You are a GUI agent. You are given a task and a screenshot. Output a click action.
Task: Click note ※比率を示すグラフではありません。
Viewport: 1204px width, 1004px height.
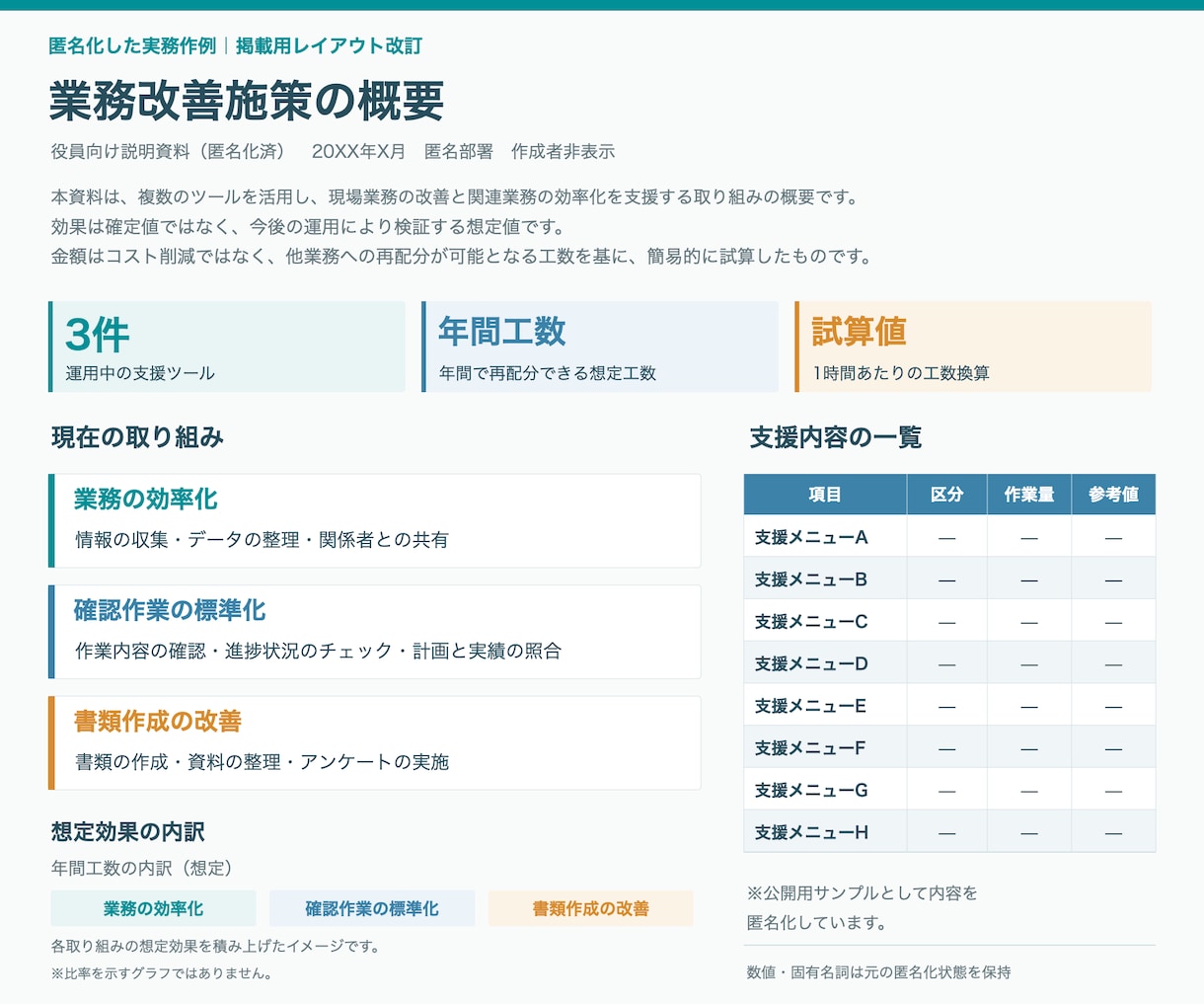(162, 973)
